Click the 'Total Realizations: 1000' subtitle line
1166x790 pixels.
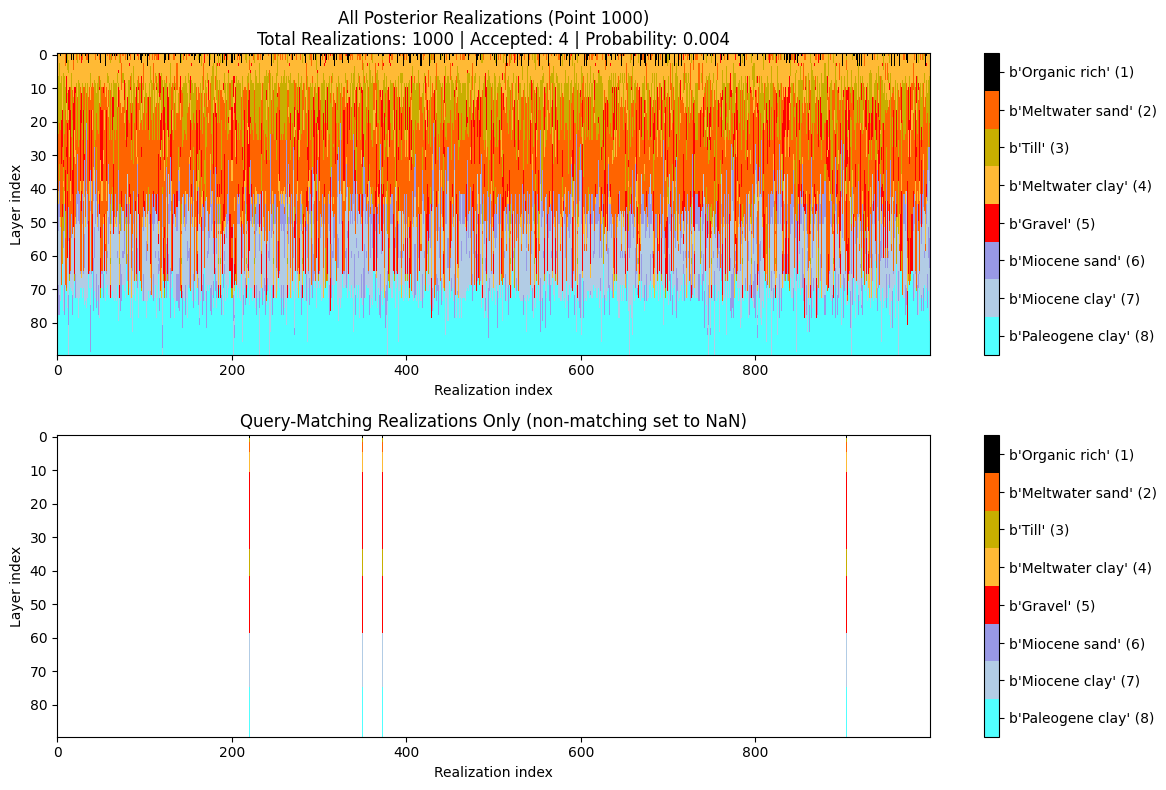pyautogui.click(x=493, y=39)
